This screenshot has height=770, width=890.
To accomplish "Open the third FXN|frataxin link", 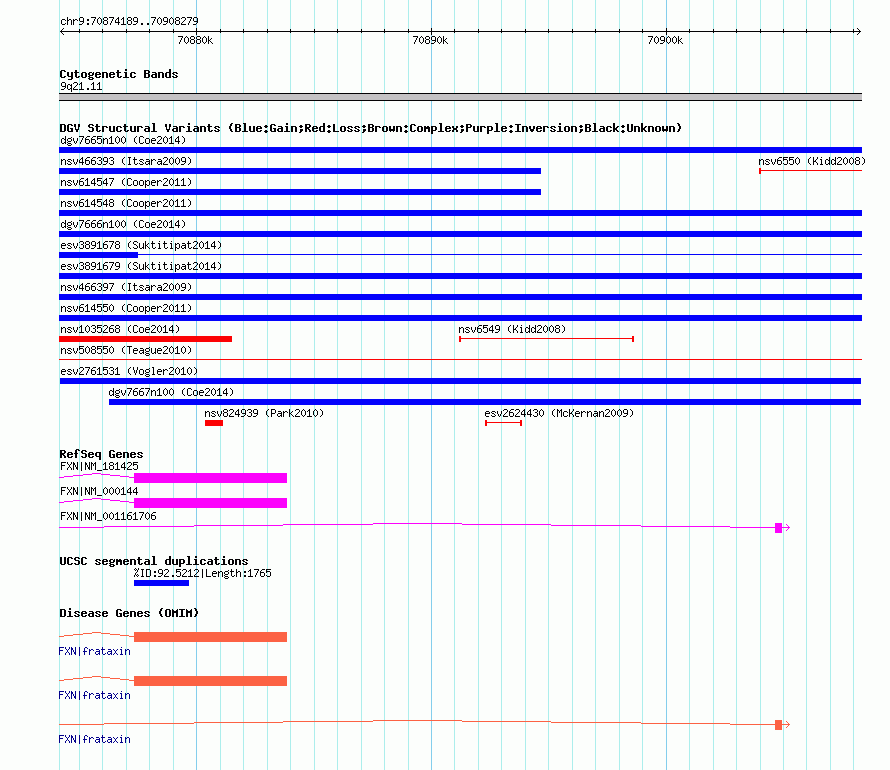I will point(94,739).
